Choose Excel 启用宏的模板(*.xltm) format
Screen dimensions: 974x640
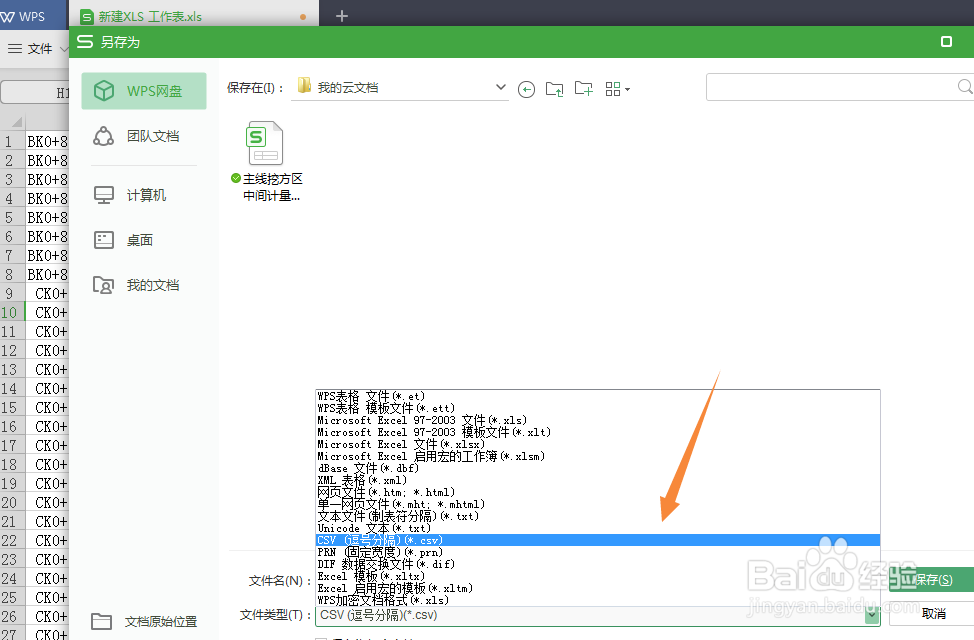point(598,588)
